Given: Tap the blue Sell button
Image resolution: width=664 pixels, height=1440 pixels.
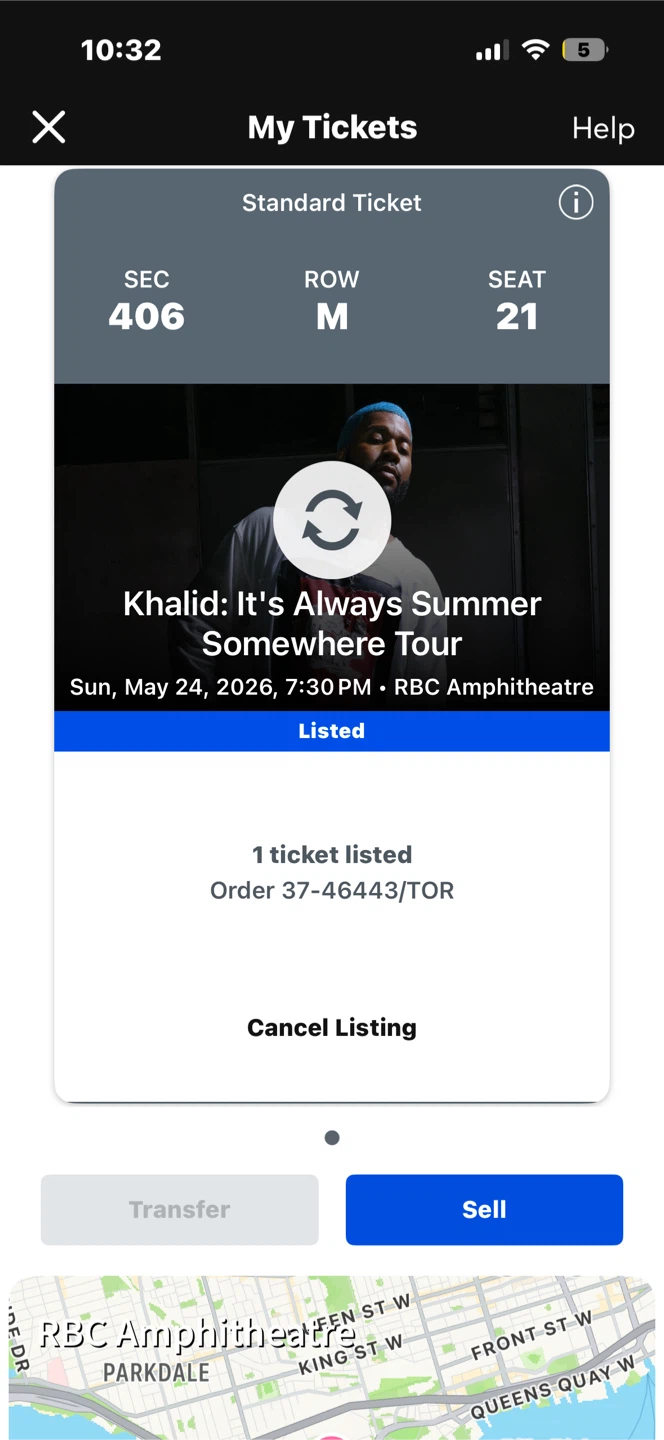Looking at the screenshot, I should [x=484, y=1209].
